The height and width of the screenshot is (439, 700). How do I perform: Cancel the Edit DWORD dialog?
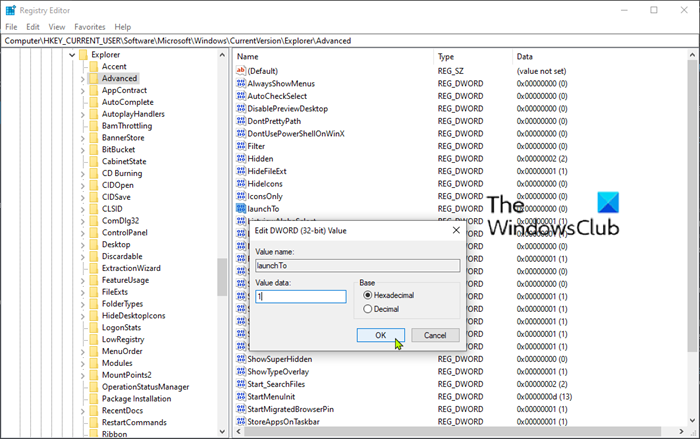435,335
